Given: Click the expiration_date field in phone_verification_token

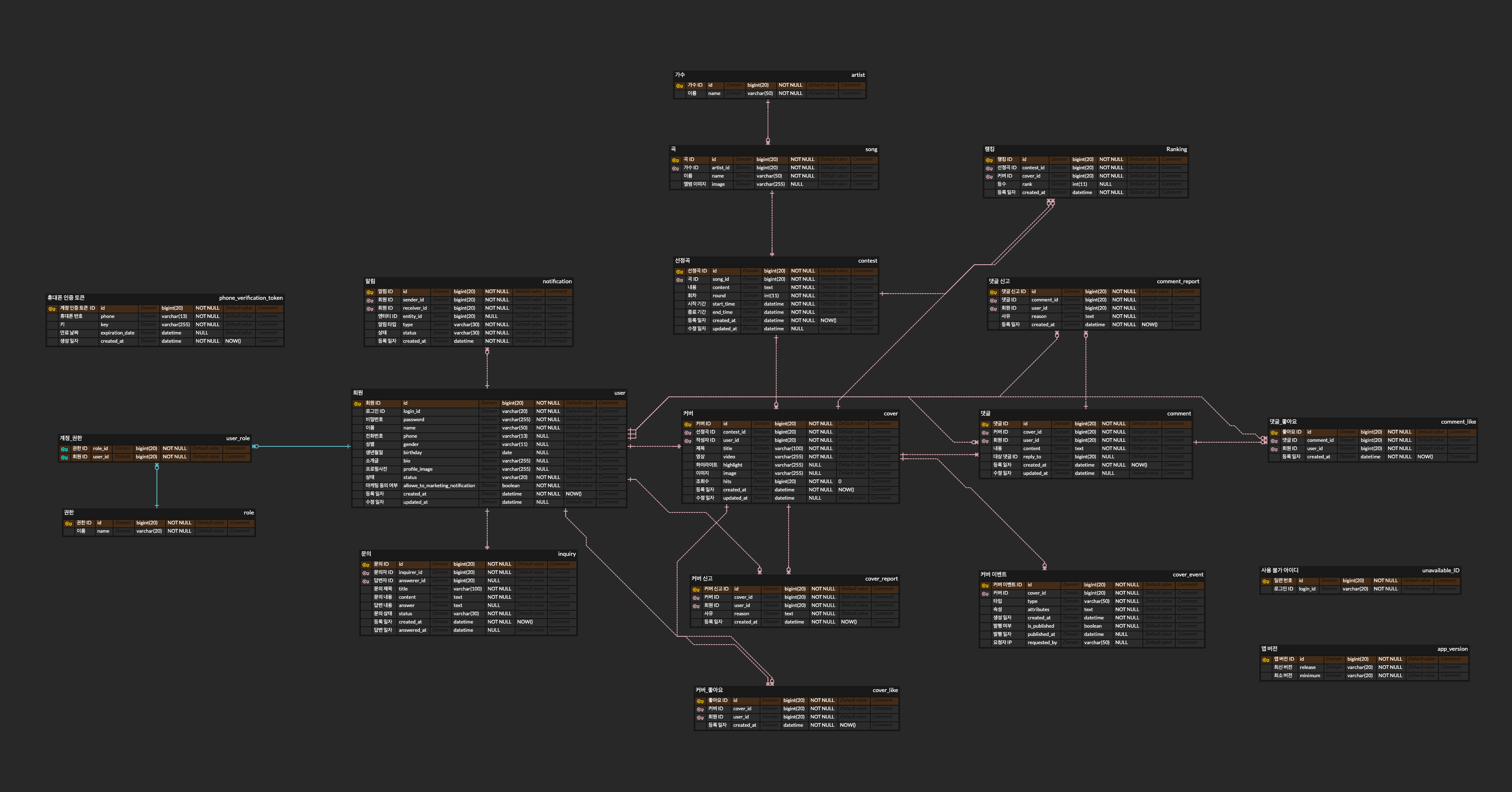Looking at the screenshot, I should pyautogui.click(x=117, y=333).
